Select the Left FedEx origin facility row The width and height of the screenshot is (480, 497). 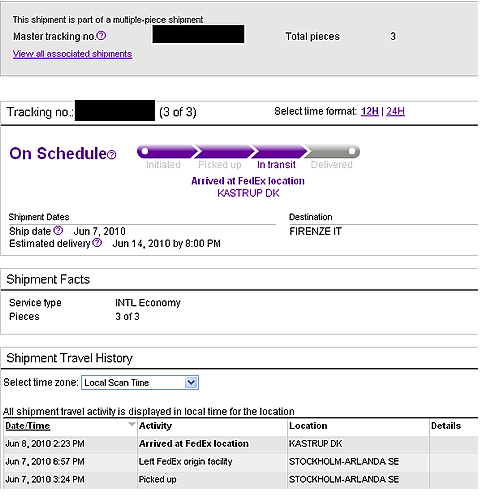pos(240,462)
